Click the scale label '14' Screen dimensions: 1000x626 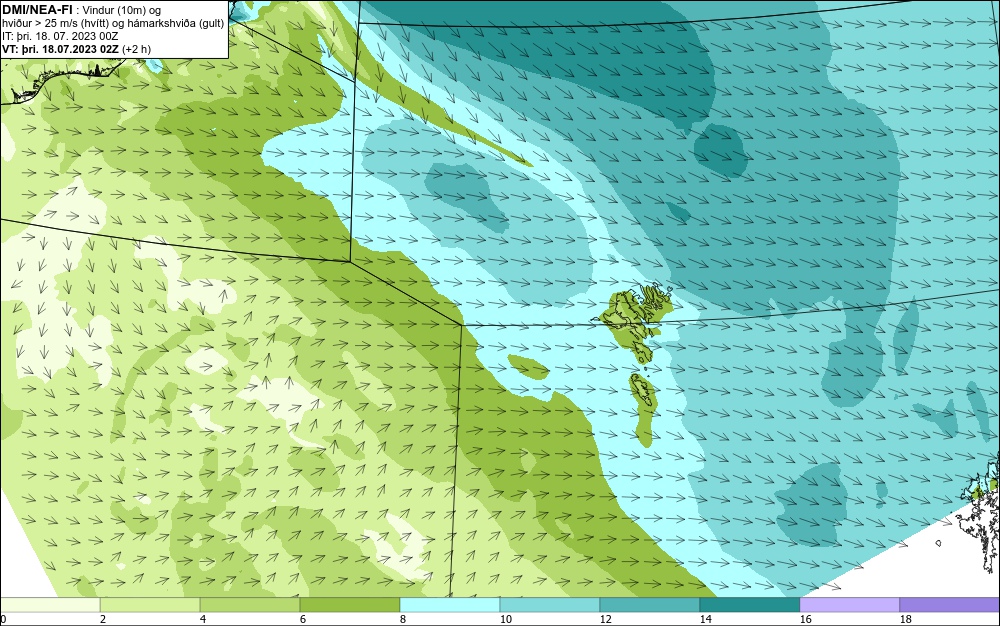pos(705,619)
